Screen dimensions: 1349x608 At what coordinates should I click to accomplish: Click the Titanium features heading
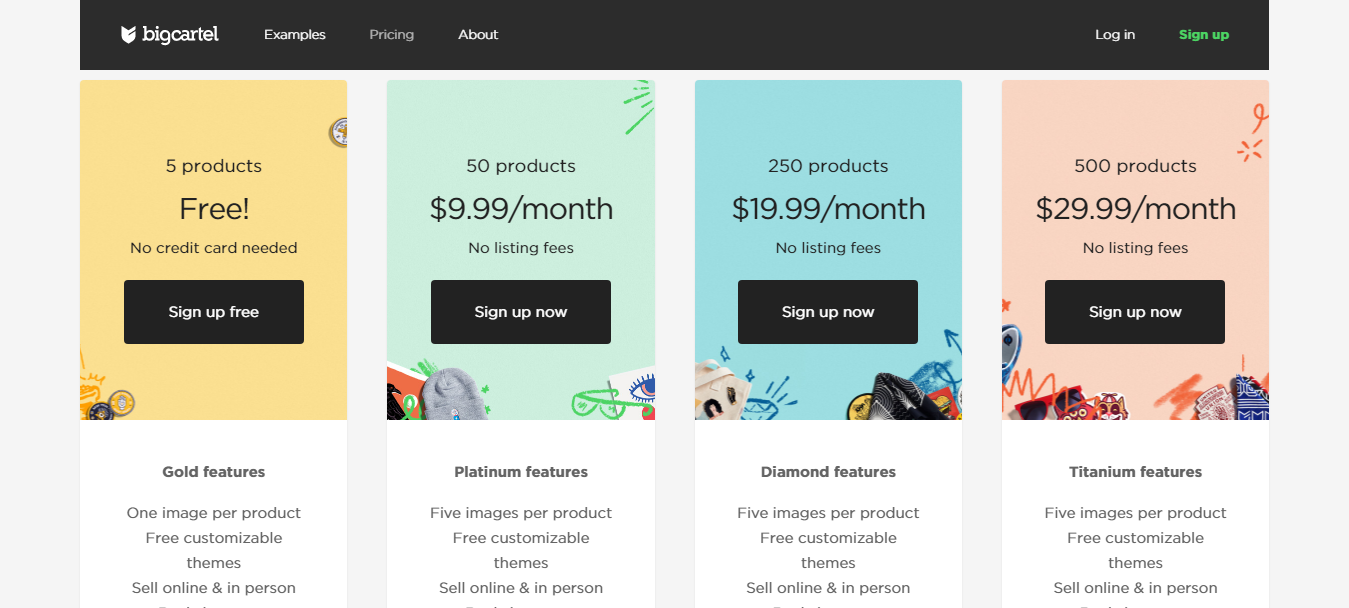[1135, 472]
